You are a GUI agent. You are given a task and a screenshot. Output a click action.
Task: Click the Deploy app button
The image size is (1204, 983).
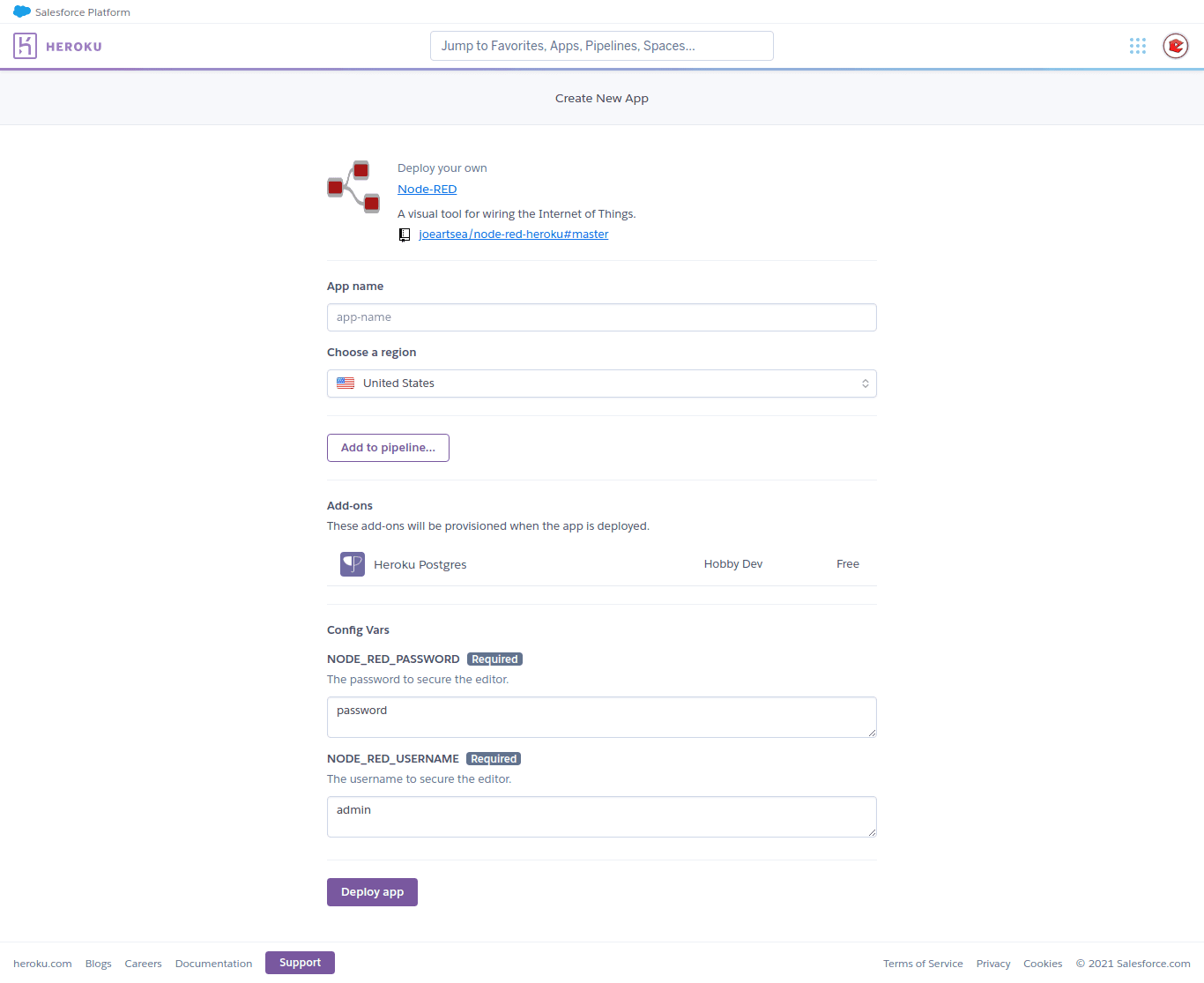pyautogui.click(x=372, y=892)
